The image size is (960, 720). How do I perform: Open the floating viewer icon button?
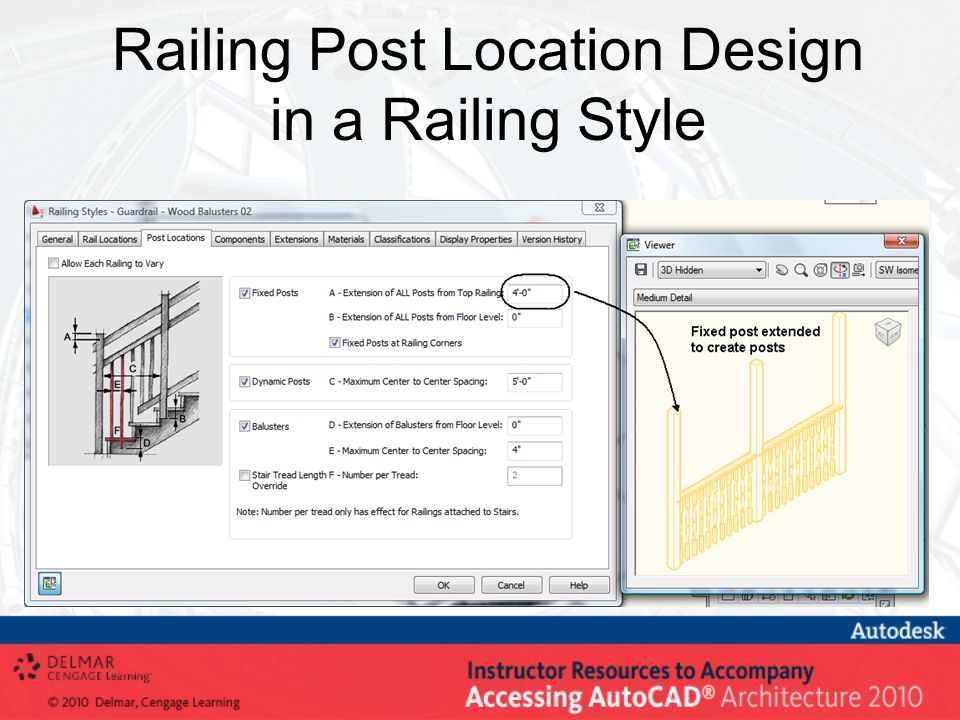point(50,583)
